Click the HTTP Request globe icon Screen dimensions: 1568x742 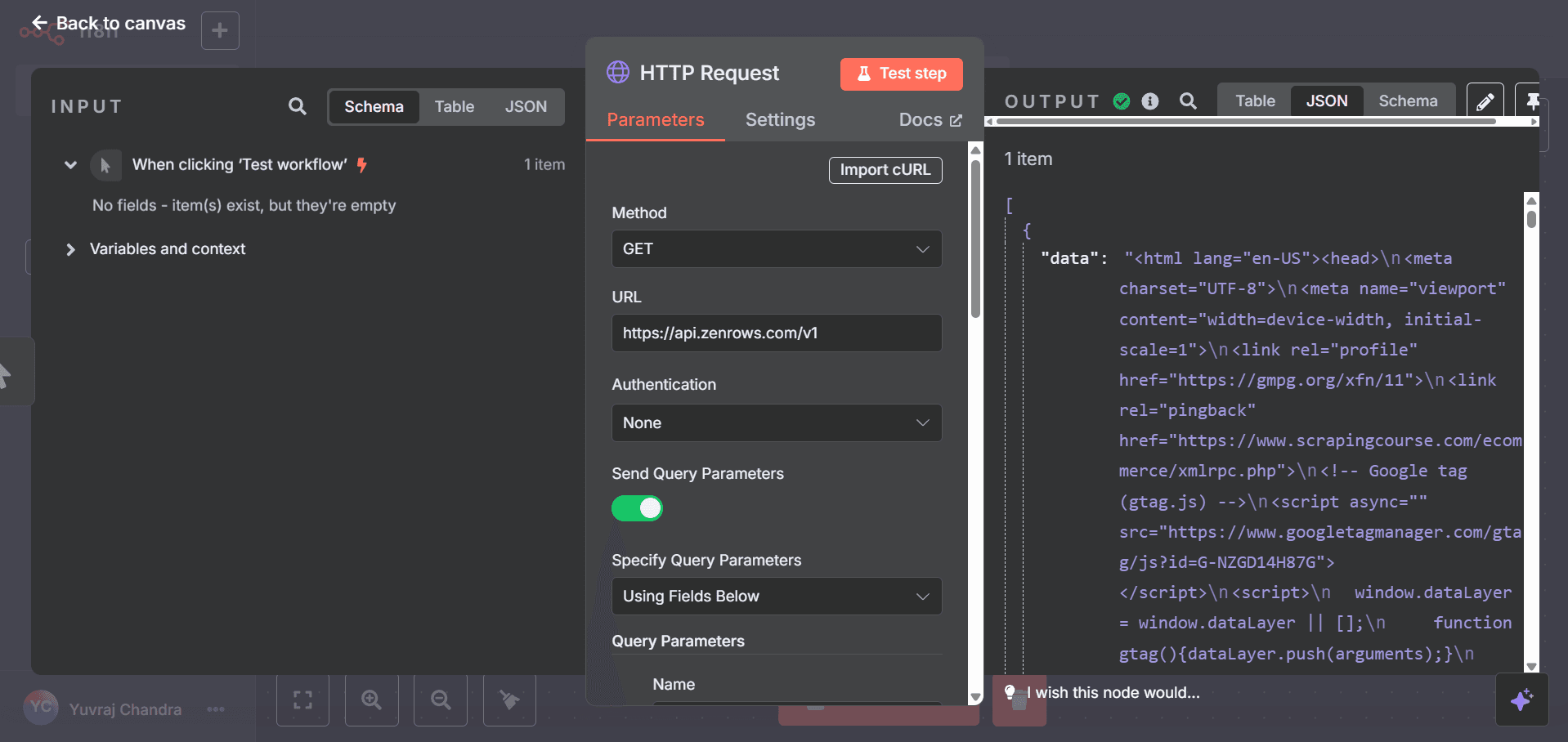618,73
